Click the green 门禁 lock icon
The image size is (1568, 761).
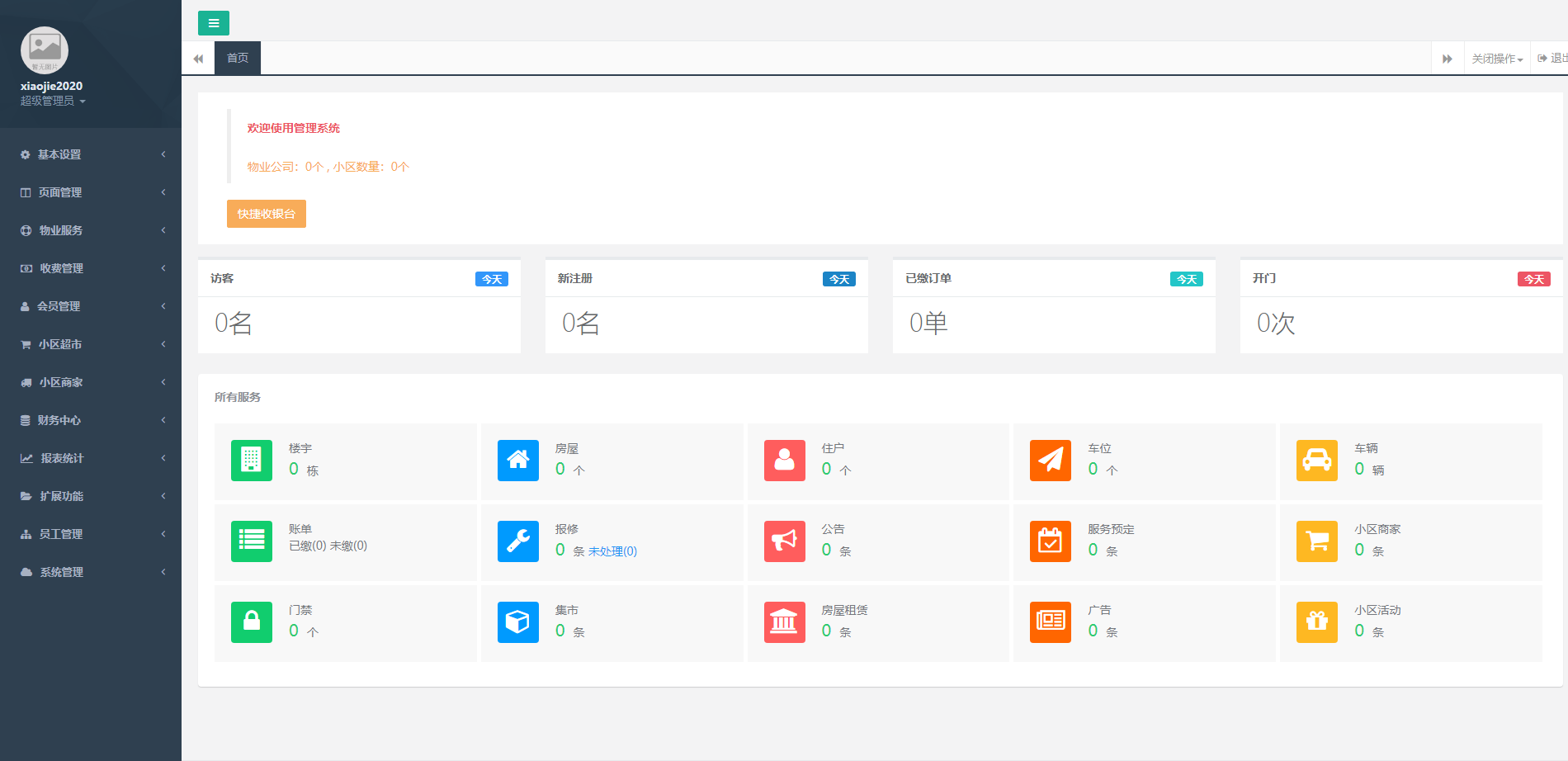[251, 622]
